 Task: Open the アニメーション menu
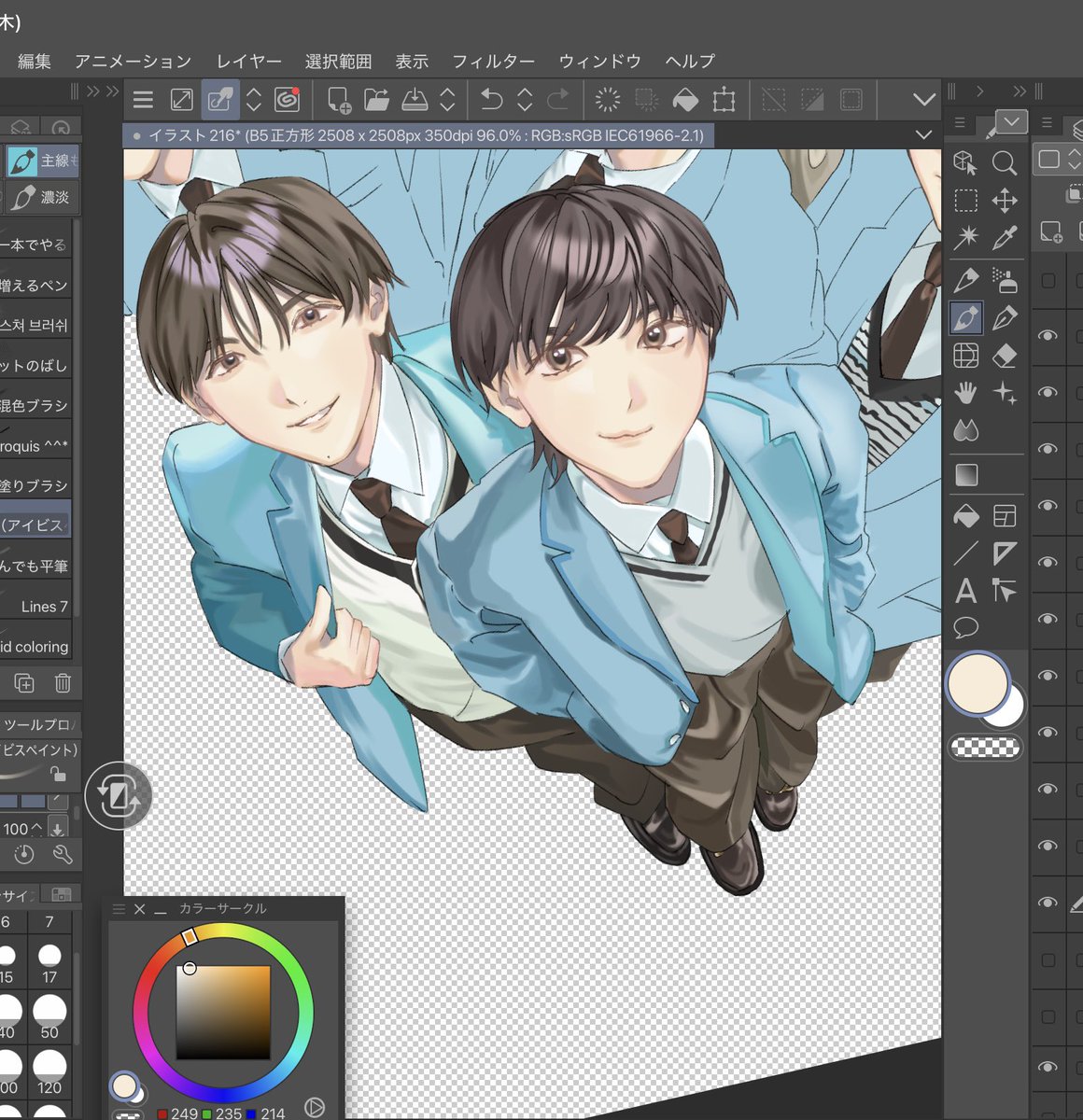tap(134, 62)
